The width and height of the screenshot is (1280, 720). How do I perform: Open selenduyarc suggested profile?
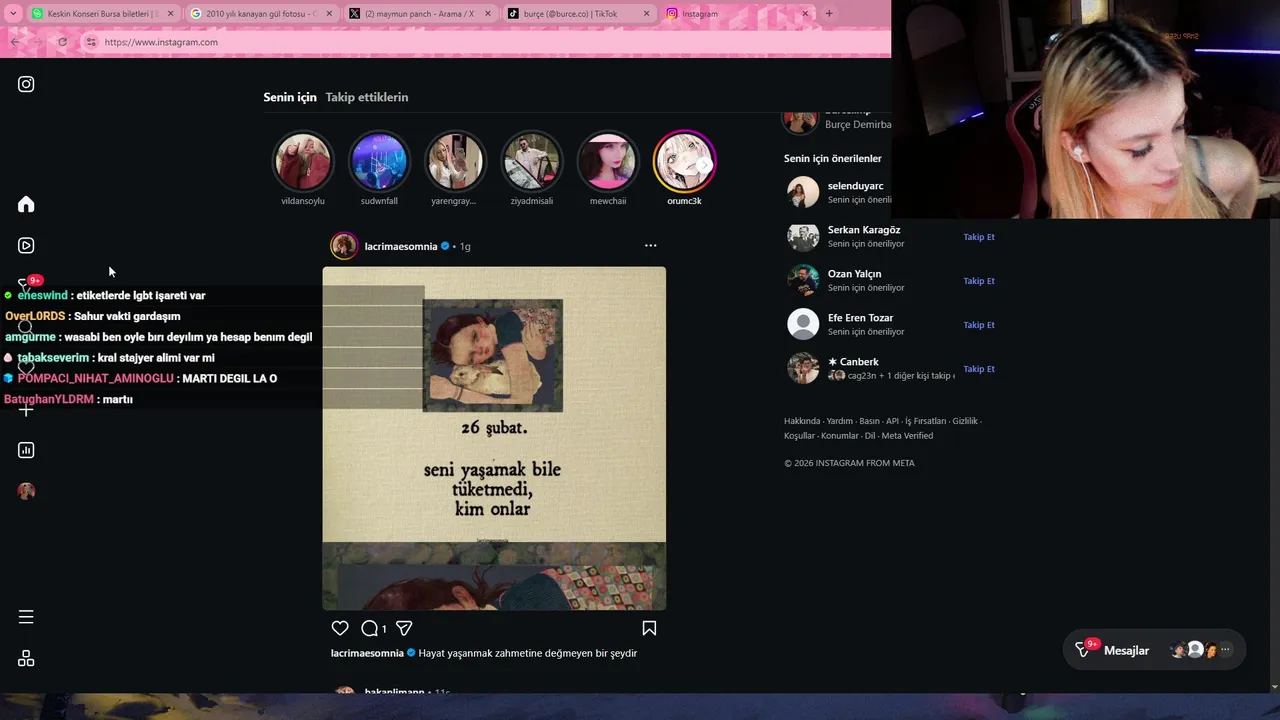click(x=855, y=186)
